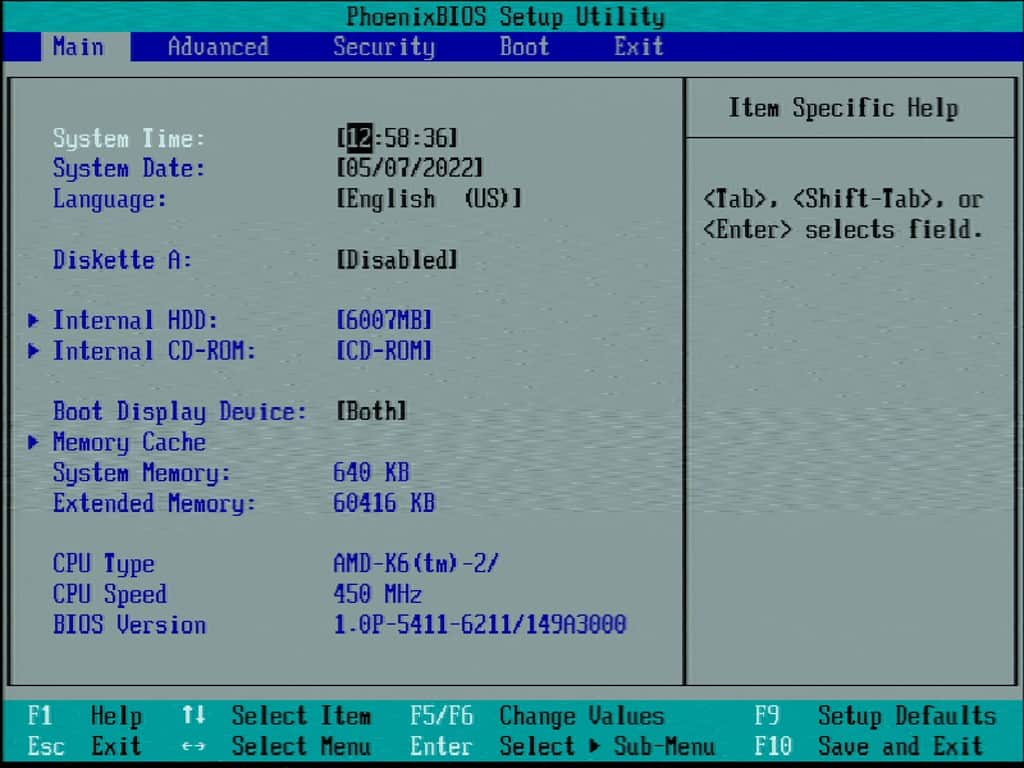The image size is (1024, 768).
Task: Click the CPU Speed label
Action: [110, 594]
